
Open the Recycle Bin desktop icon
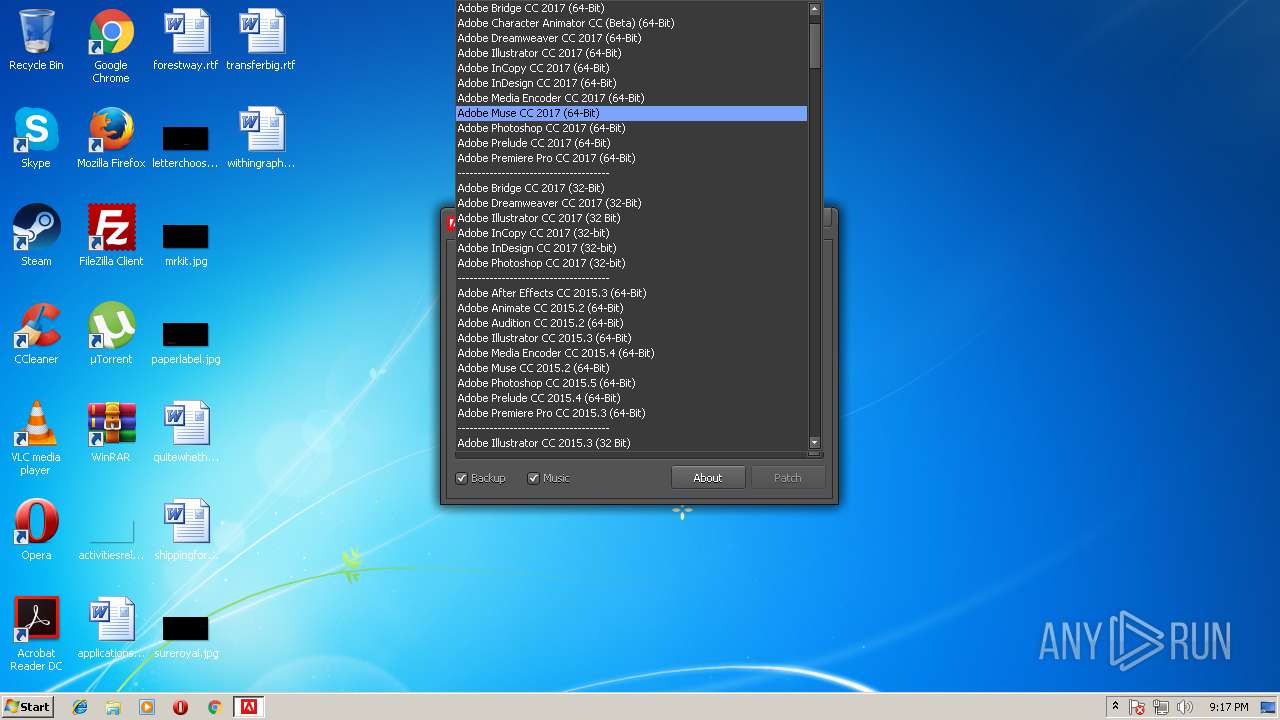[x=36, y=41]
